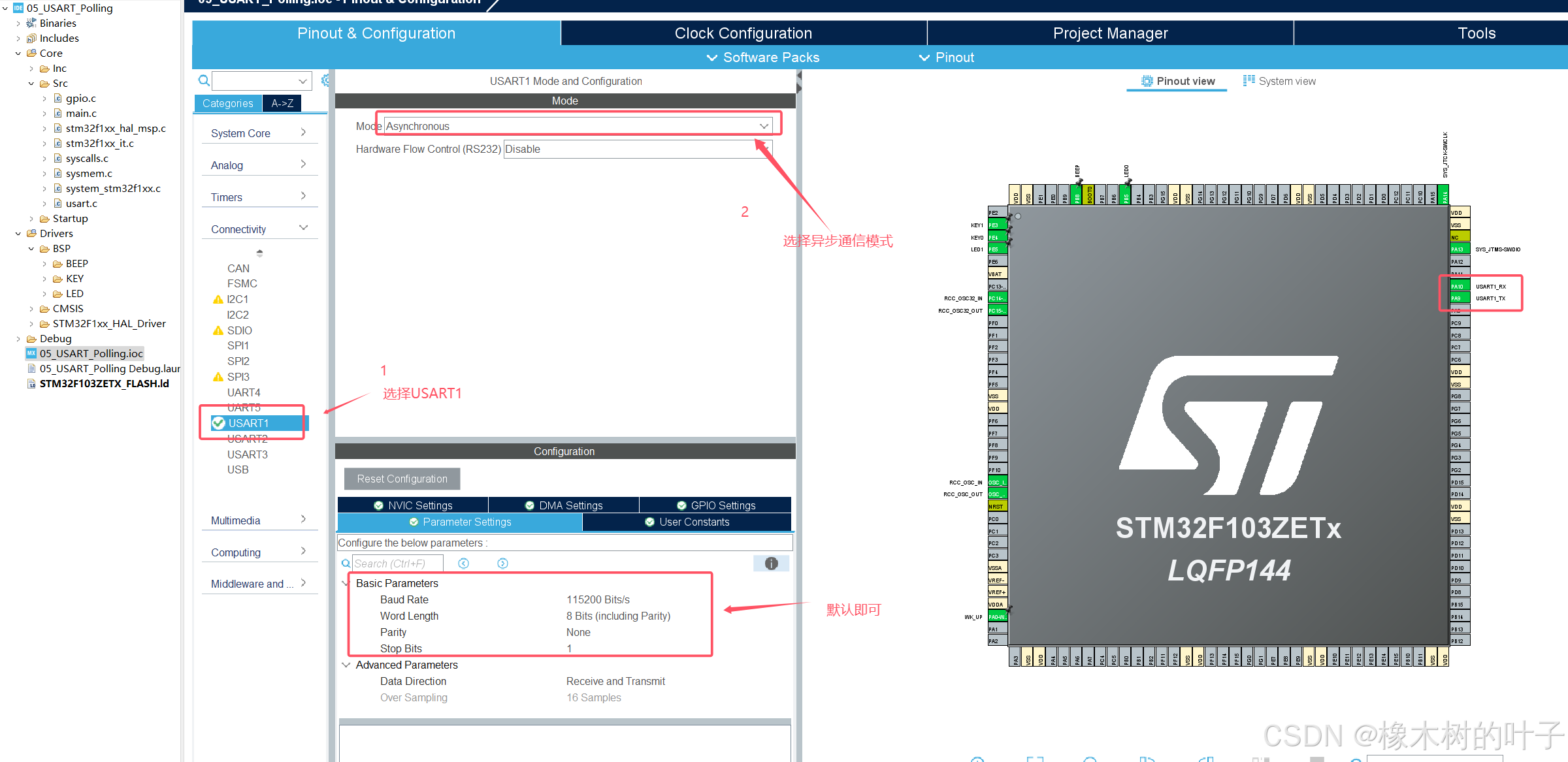
Task: Open main.c file in Src folder
Action: 80,113
